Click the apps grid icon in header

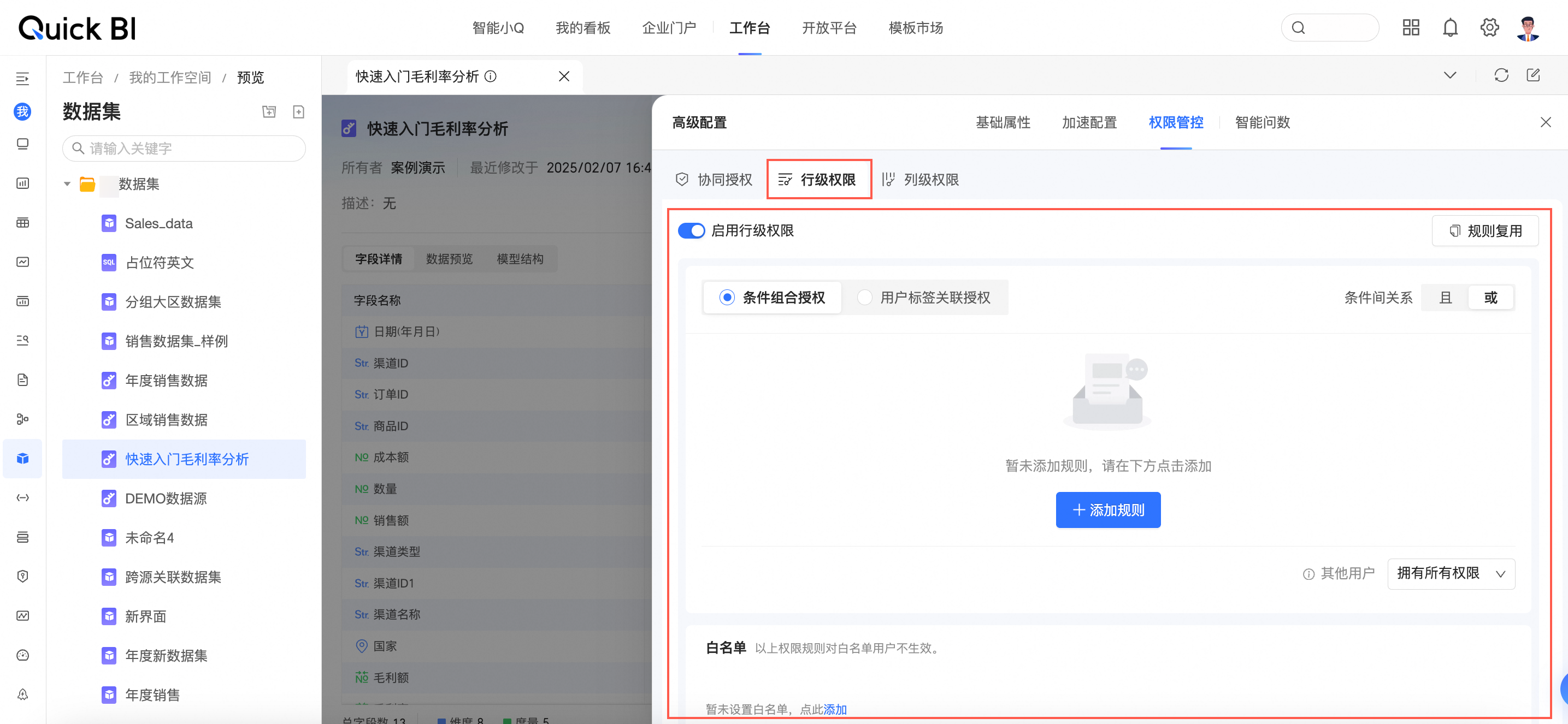pyautogui.click(x=1410, y=28)
